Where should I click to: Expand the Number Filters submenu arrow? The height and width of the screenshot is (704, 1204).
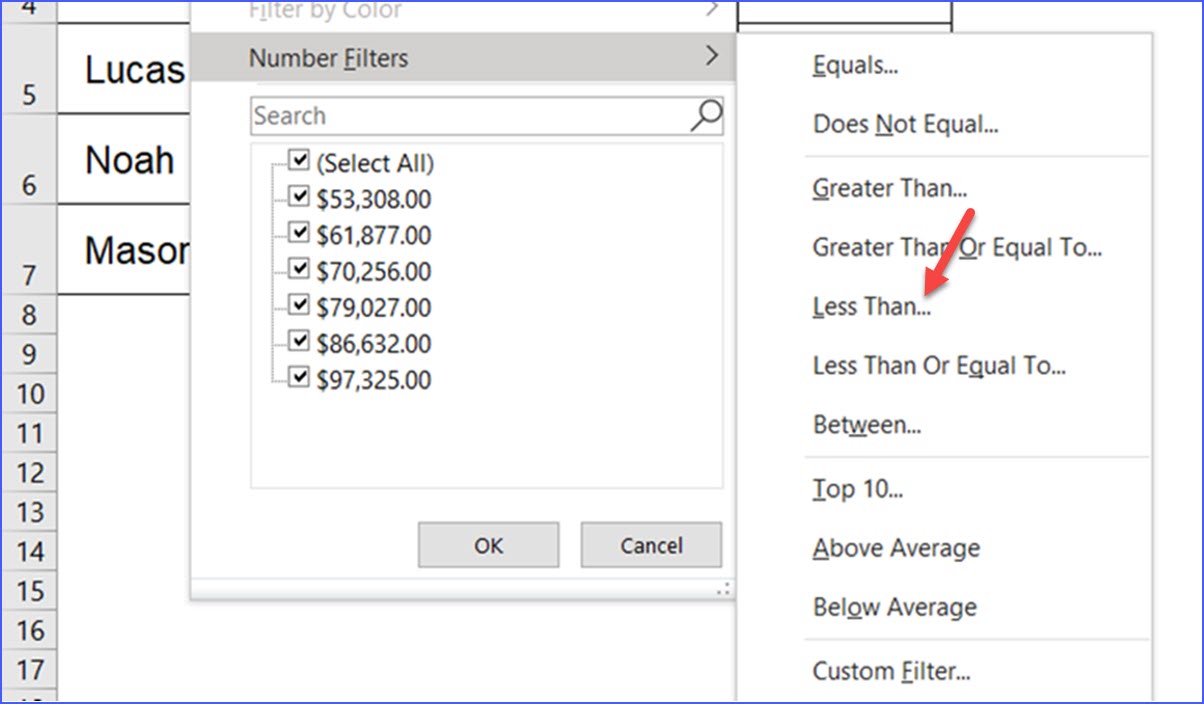coord(712,57)
